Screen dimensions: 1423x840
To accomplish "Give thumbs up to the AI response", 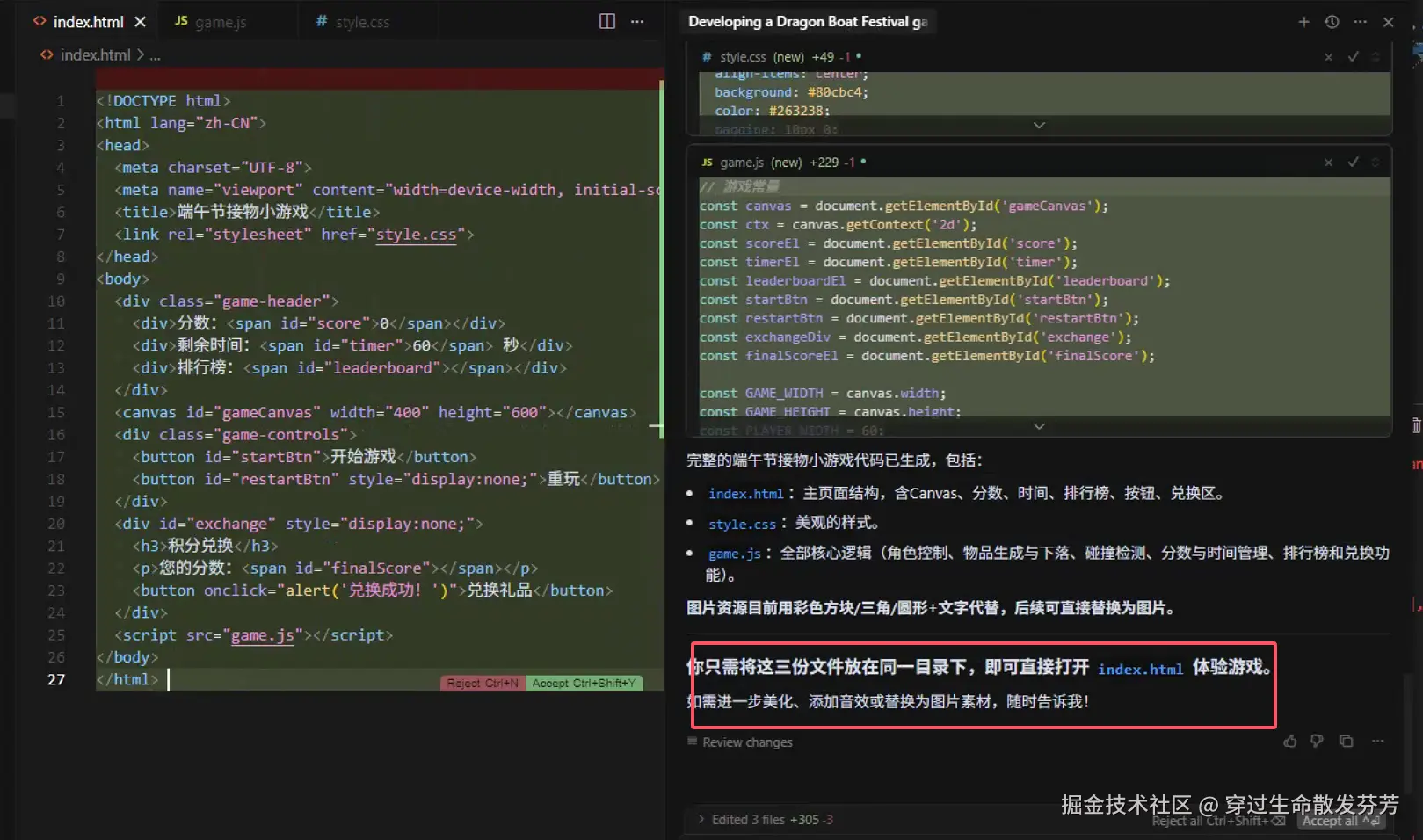I will (x=1289, y=741).
